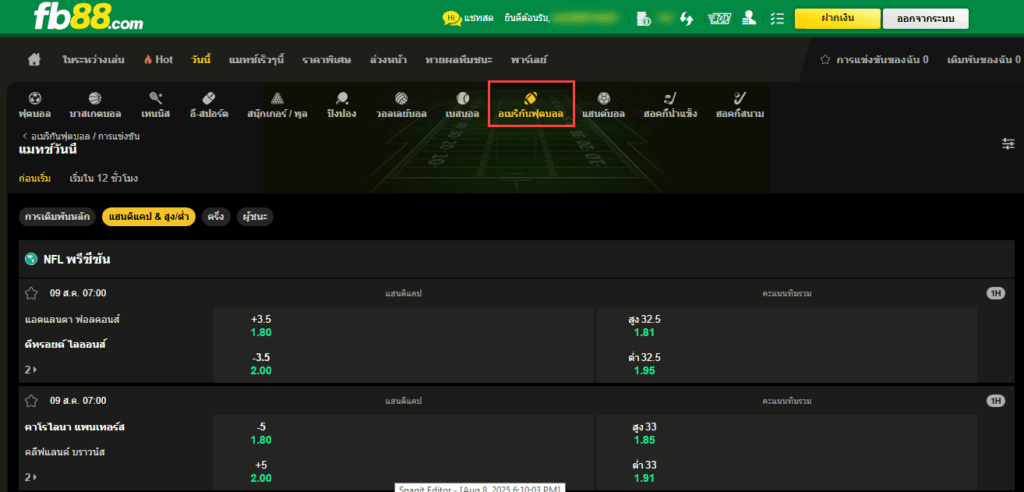Image resolution: width=1024 pixels, height=492 pixels.
Task: Click the fb88.com logo
Action: tap(89, 17)
